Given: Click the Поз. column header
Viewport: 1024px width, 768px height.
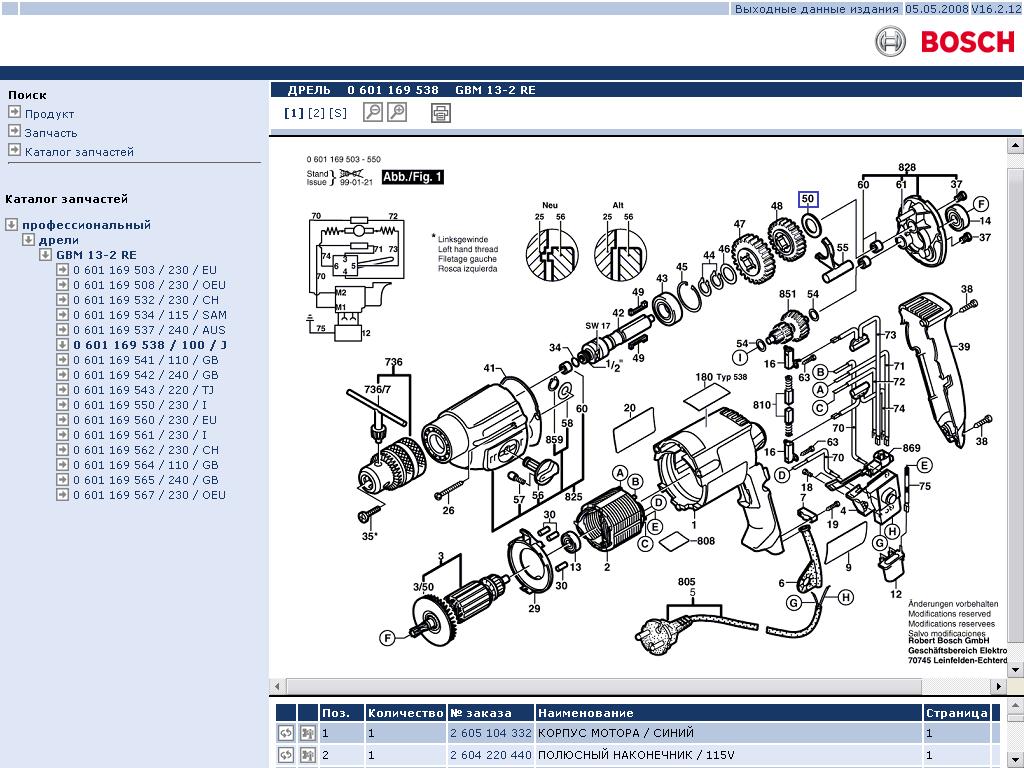Looking at the screenshot, I should coord(341,712).
